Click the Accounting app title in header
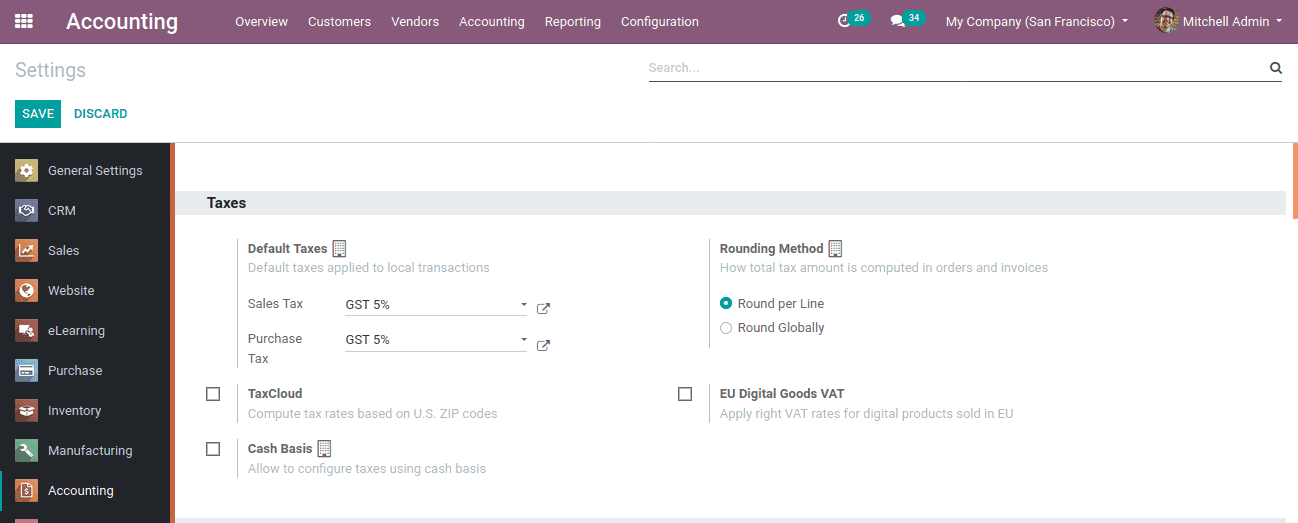The image size is (1298, 523). pos(122,21)
